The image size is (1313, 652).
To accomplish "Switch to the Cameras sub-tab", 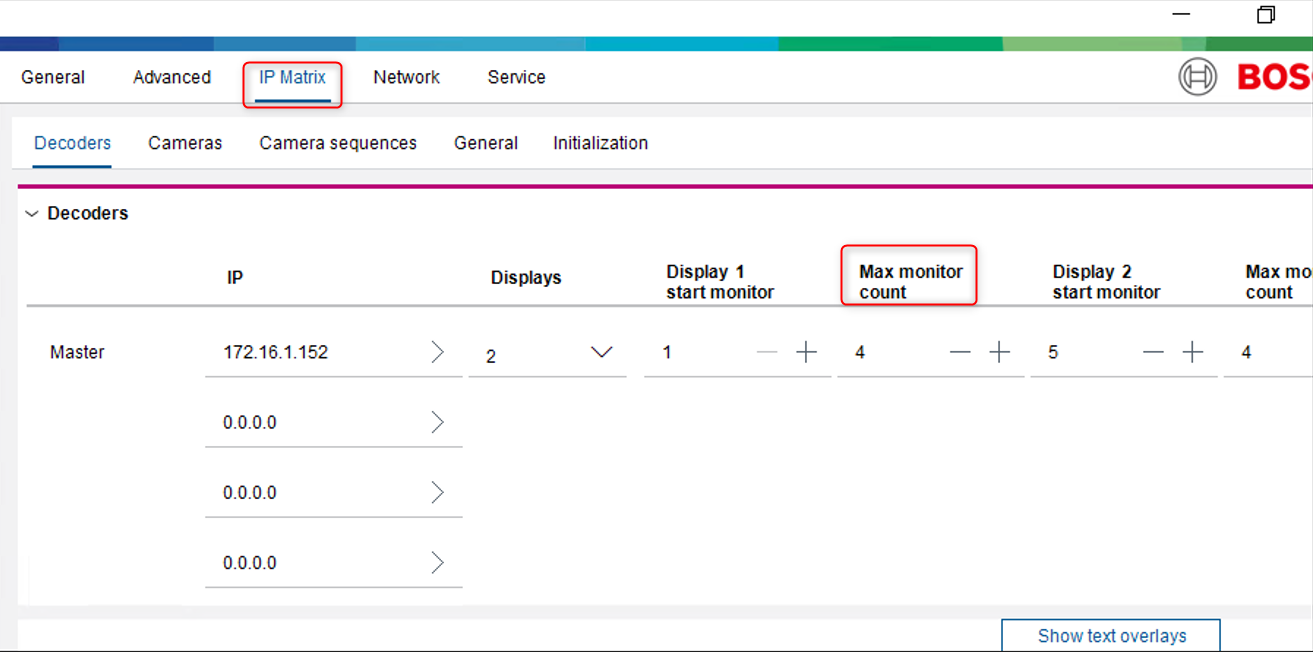I will [185, 143].
